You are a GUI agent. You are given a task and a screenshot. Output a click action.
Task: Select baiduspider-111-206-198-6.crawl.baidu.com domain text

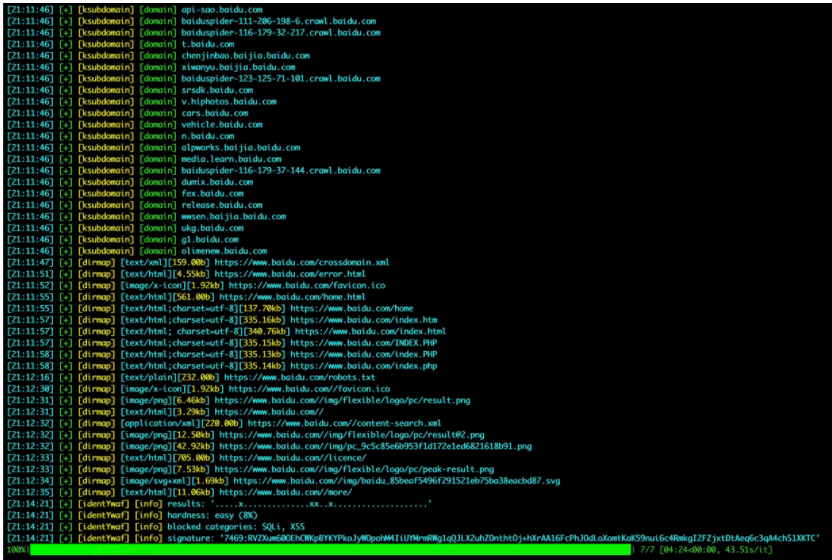tap(279, 21)
